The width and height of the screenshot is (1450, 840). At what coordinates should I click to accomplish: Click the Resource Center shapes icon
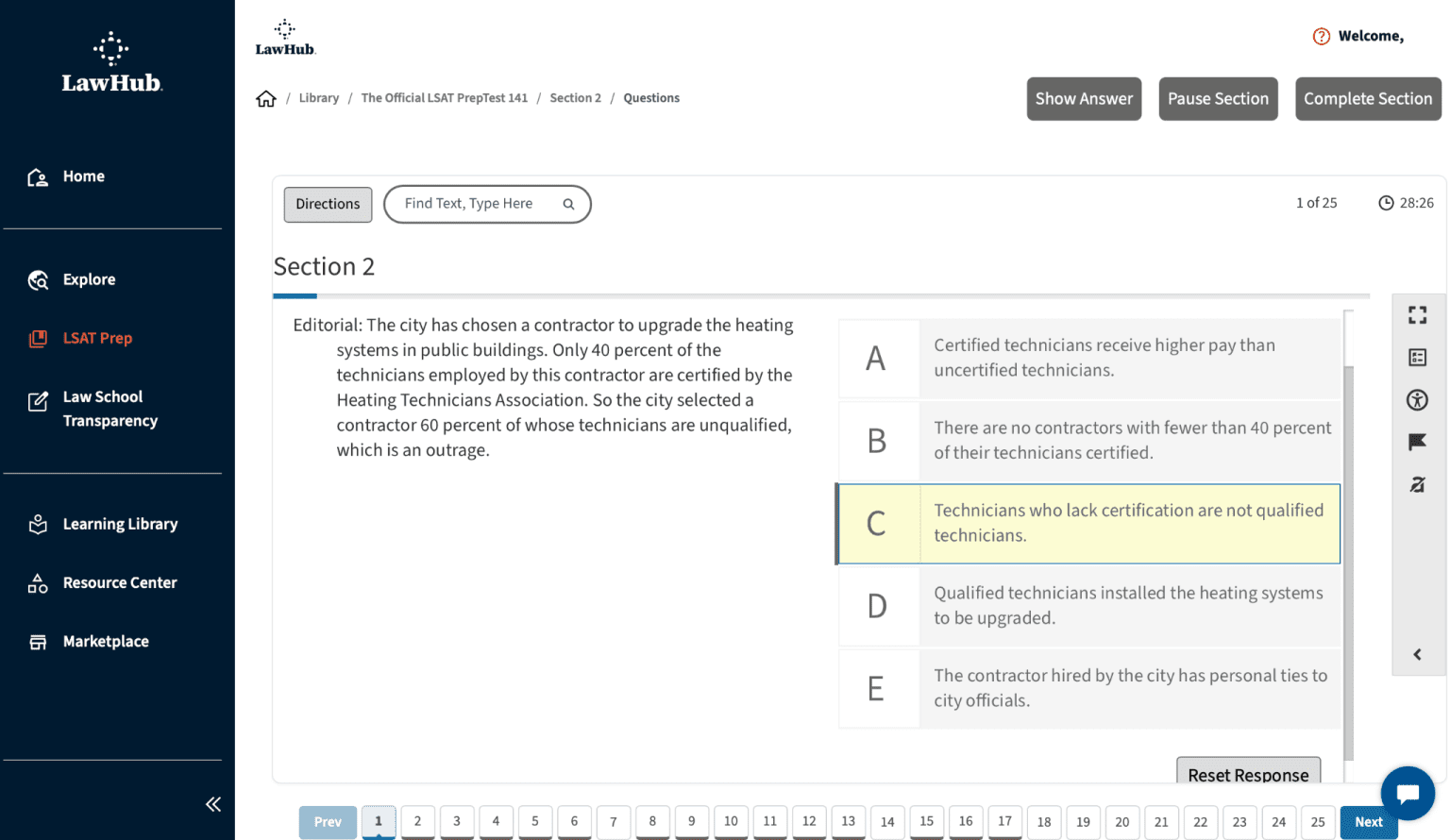[38, 583]
